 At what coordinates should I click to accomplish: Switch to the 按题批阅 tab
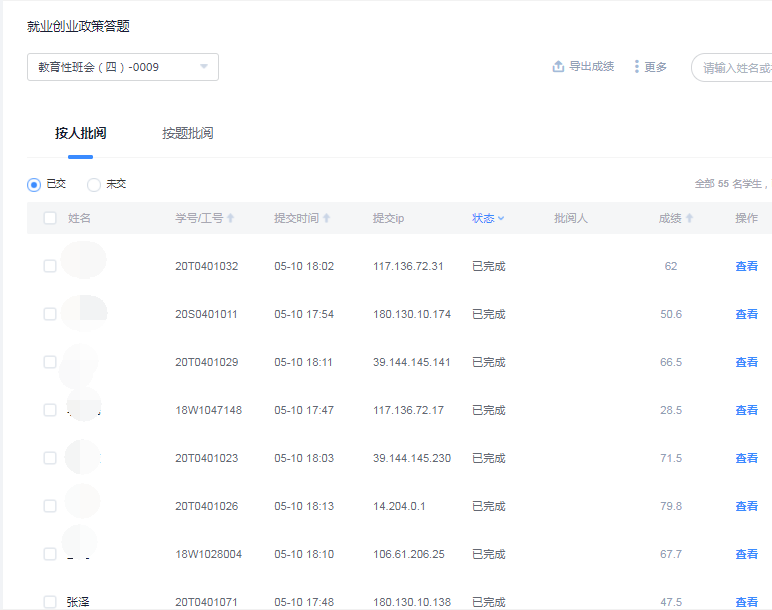[187, 133]
